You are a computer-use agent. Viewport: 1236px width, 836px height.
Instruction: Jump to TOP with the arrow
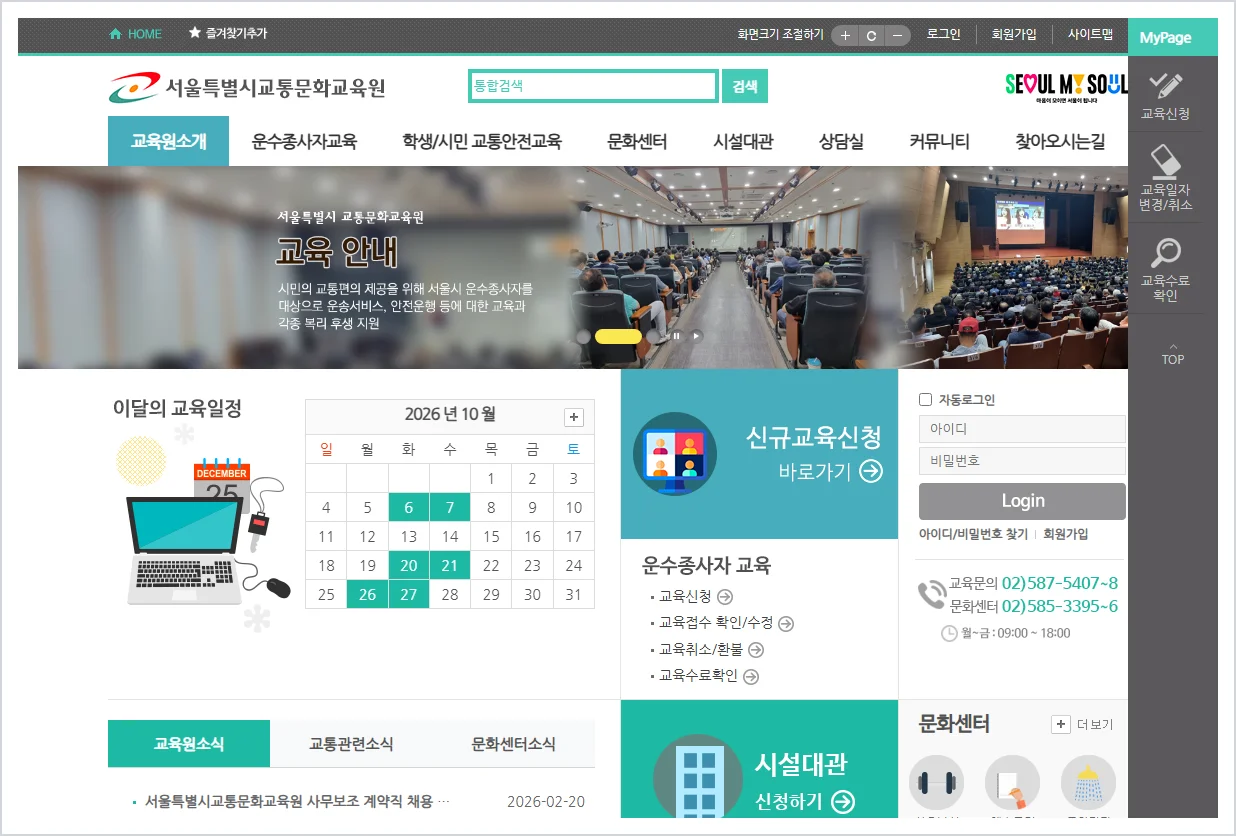point(1173,354)
